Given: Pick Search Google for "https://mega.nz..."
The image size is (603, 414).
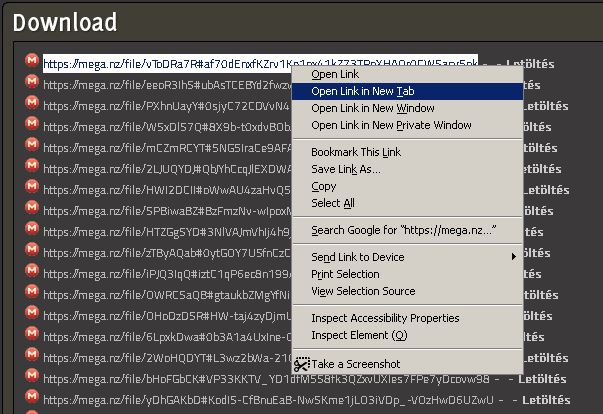Looking at the screenshot, I should [x=403, y=230].
